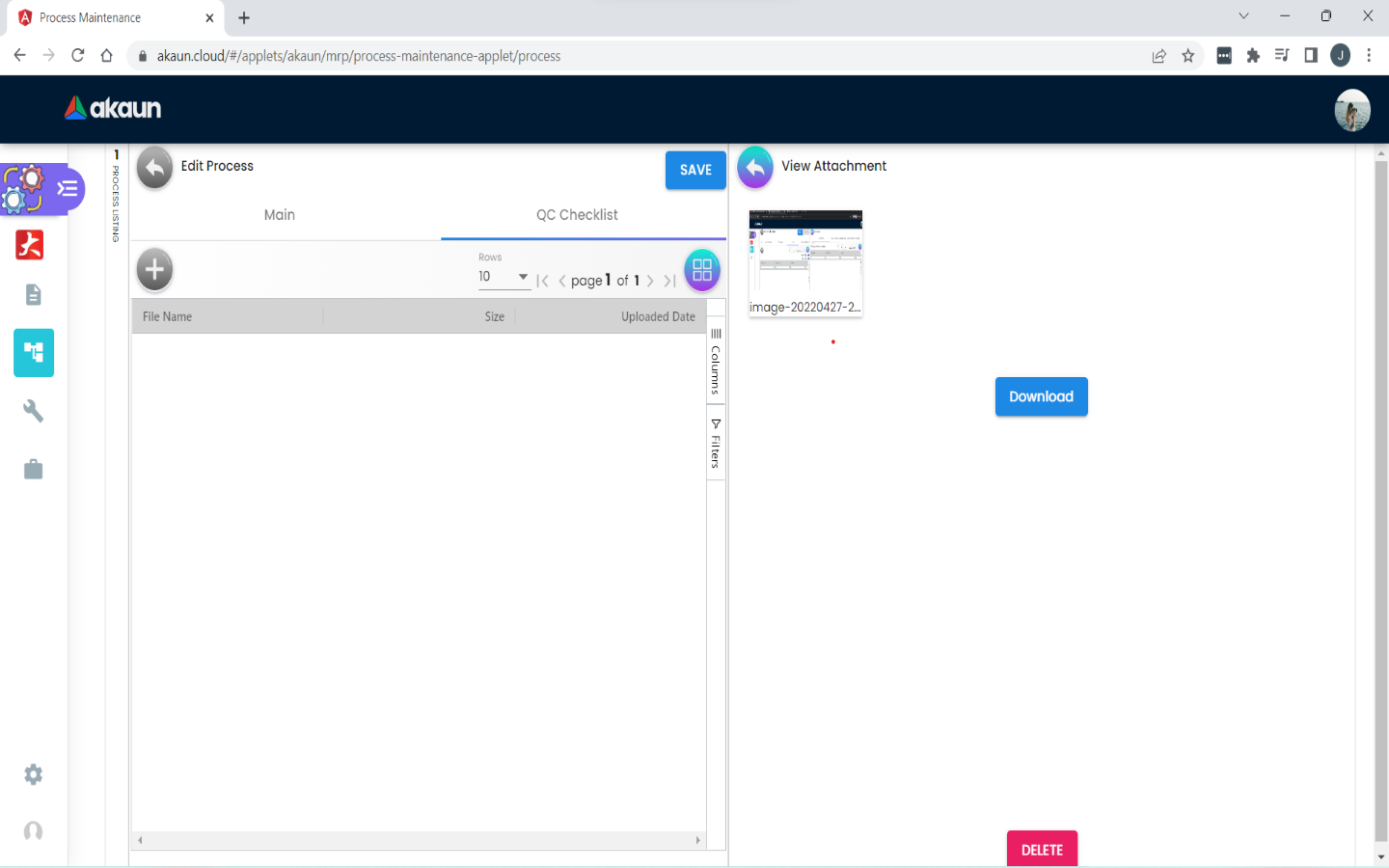Viewport: 1389px width, 868px height.
Task: Click the table horizontal scrollbar
Action: [x=419, y=840]
